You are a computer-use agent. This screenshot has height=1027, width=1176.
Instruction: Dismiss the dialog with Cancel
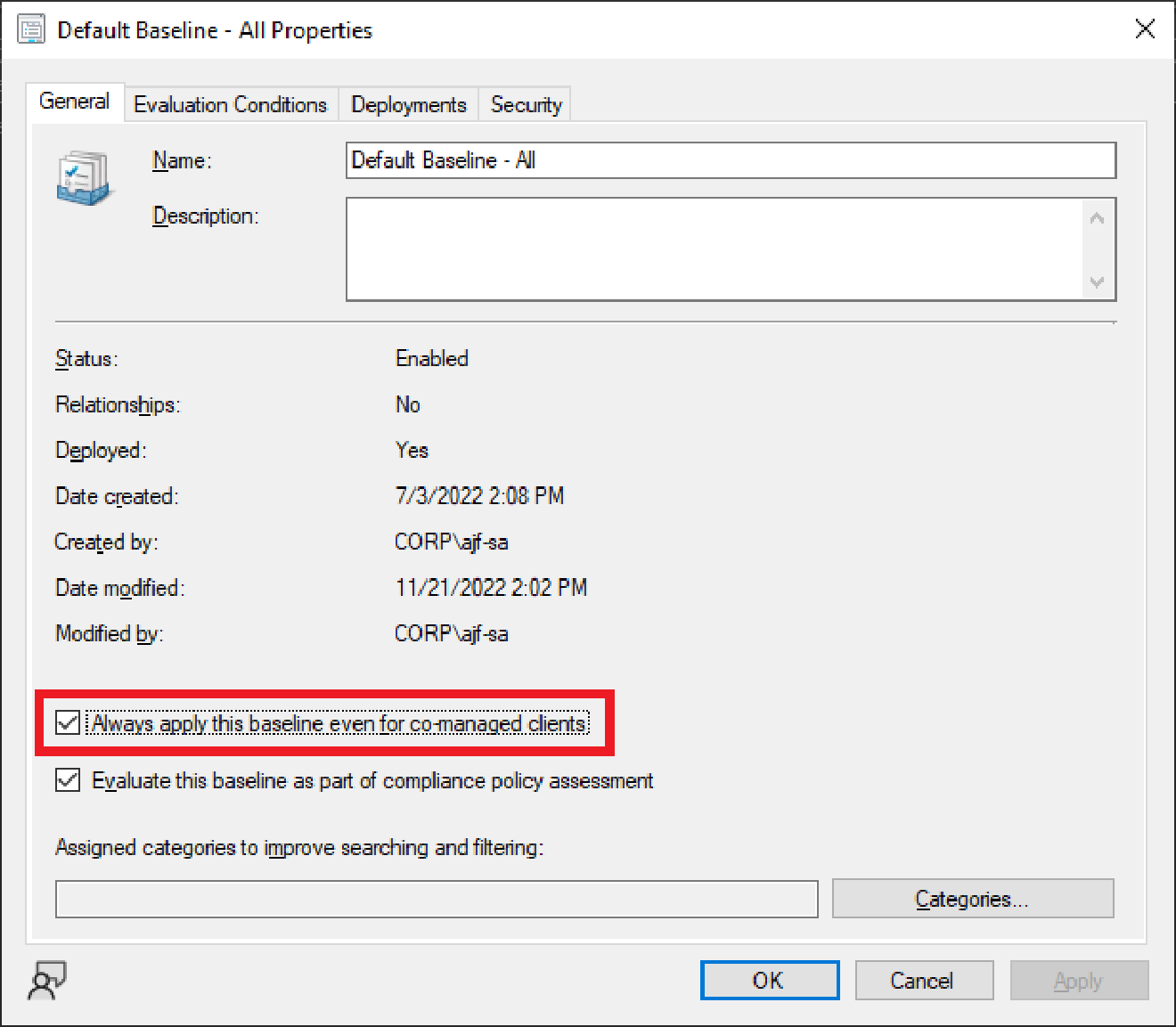tap(924, 980)
